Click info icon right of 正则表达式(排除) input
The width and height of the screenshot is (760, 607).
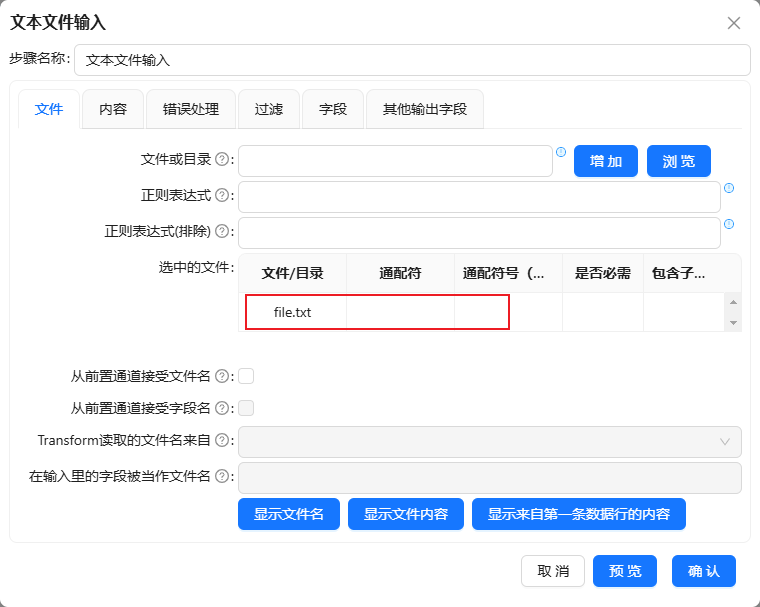pos(729,224)
